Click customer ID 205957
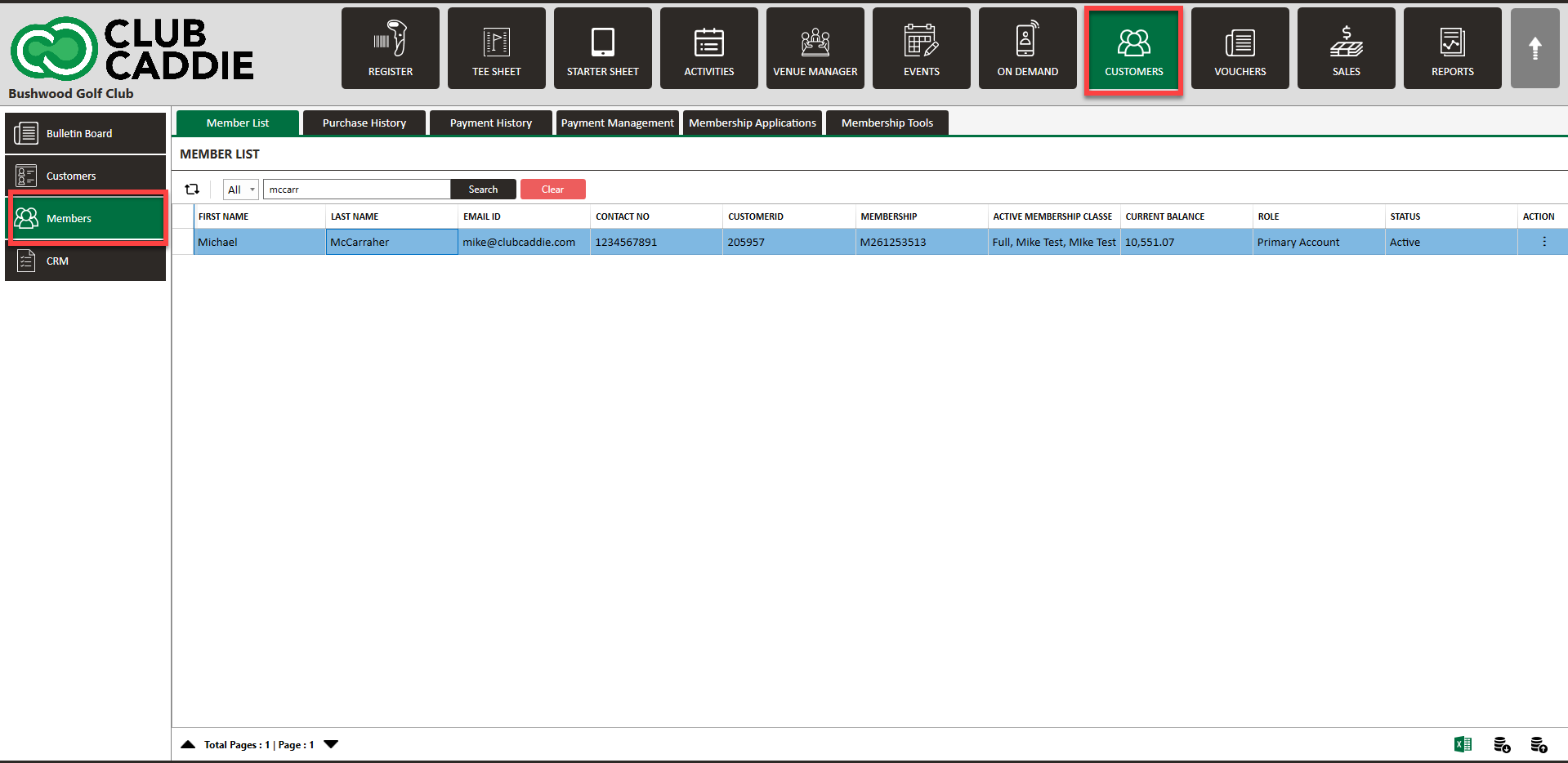1568x763 pixels. coord(789,242)
